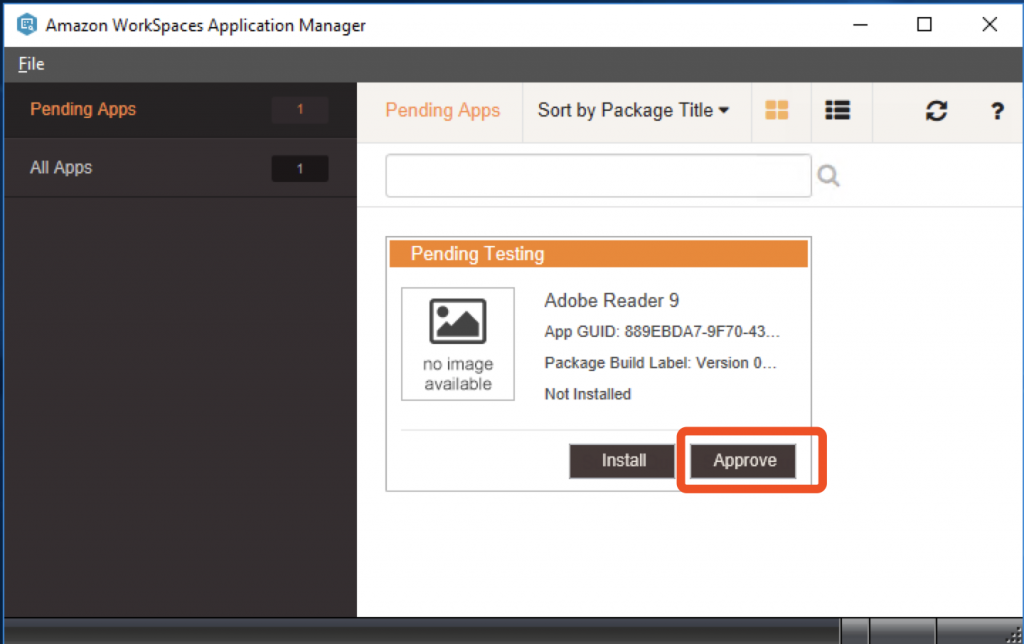Maximize the Application Manager window
Viewport: 1024px width, 644px height.
tap(924, 25)
